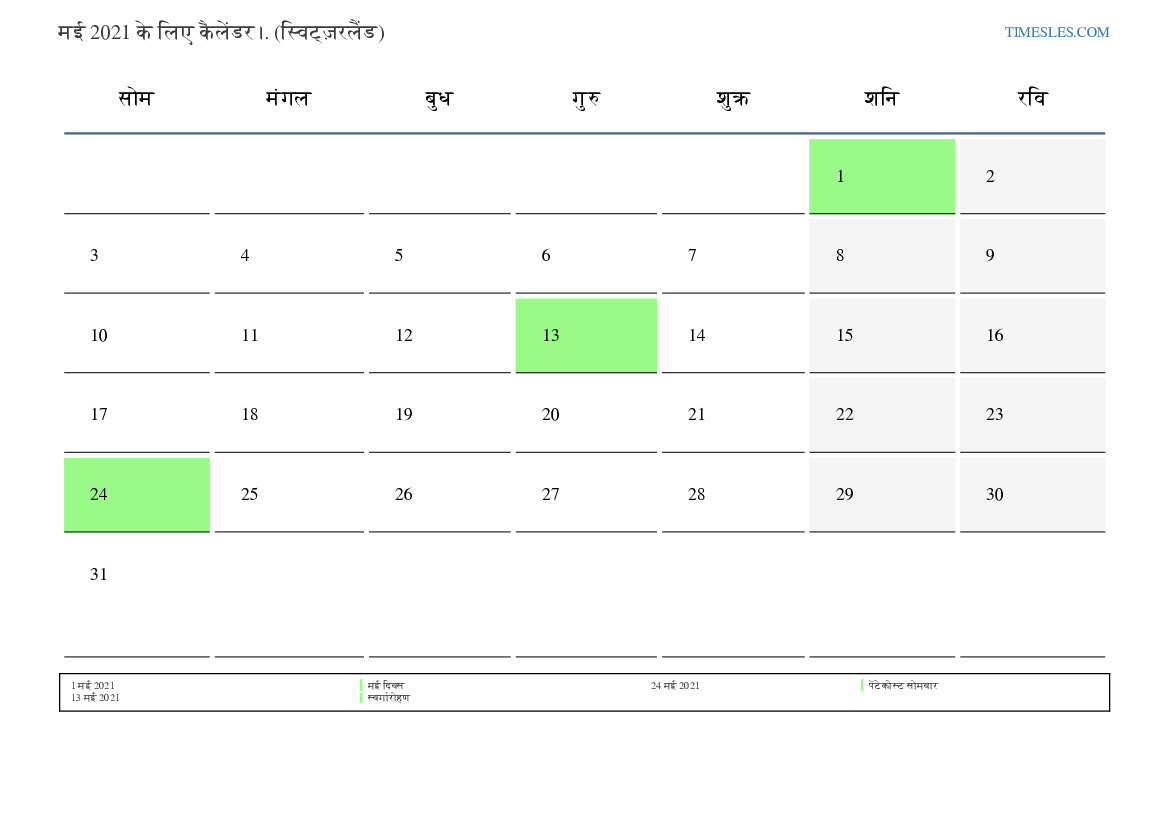Select date 23 in the calendar

(1033, 415)
